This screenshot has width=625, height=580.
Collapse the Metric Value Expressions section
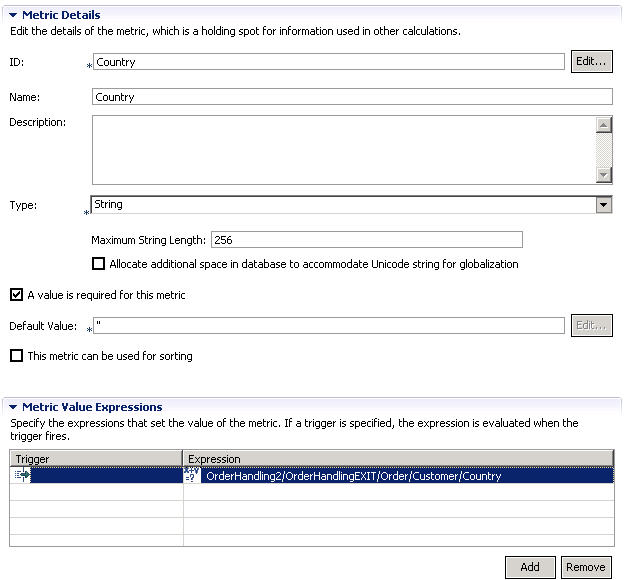(x=13, y=407)
